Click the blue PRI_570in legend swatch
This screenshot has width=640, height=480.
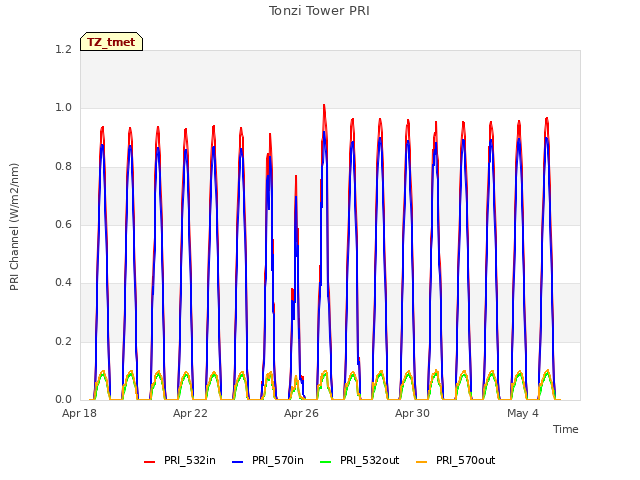tap(237, 462)
